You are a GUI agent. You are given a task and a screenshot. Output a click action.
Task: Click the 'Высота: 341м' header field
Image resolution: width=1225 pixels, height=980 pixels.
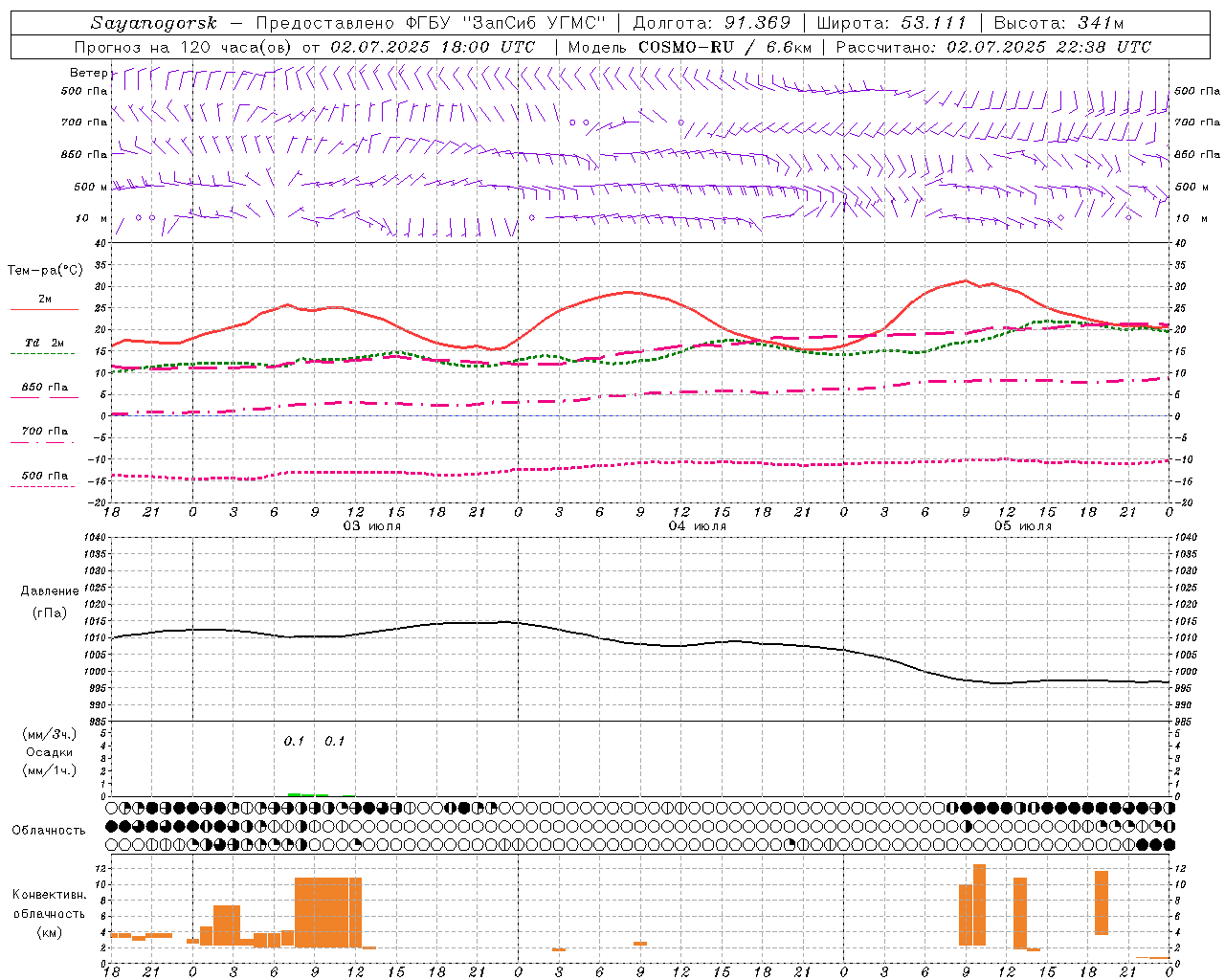[1059, 23]
